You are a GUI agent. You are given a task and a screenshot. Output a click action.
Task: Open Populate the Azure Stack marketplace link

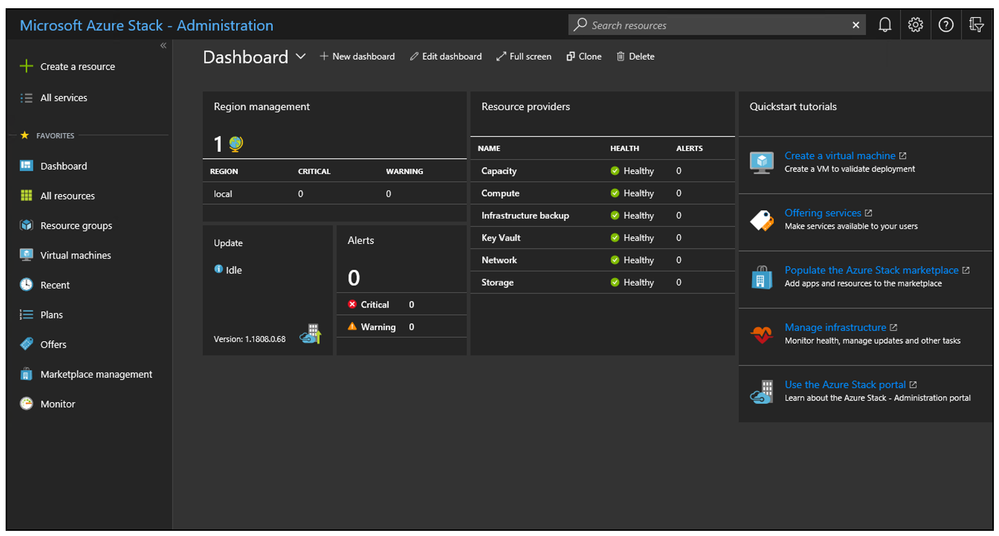(x=871, y=270)
